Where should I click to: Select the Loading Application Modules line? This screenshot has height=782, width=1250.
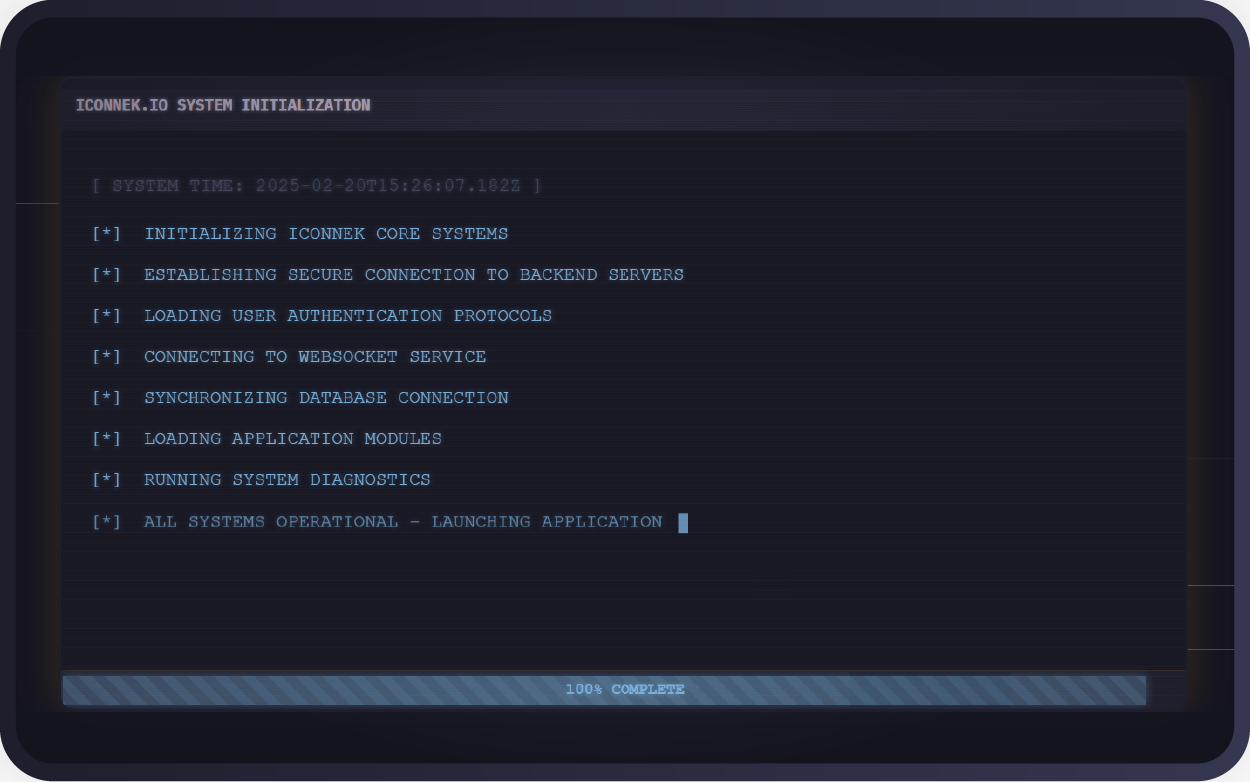293,439
